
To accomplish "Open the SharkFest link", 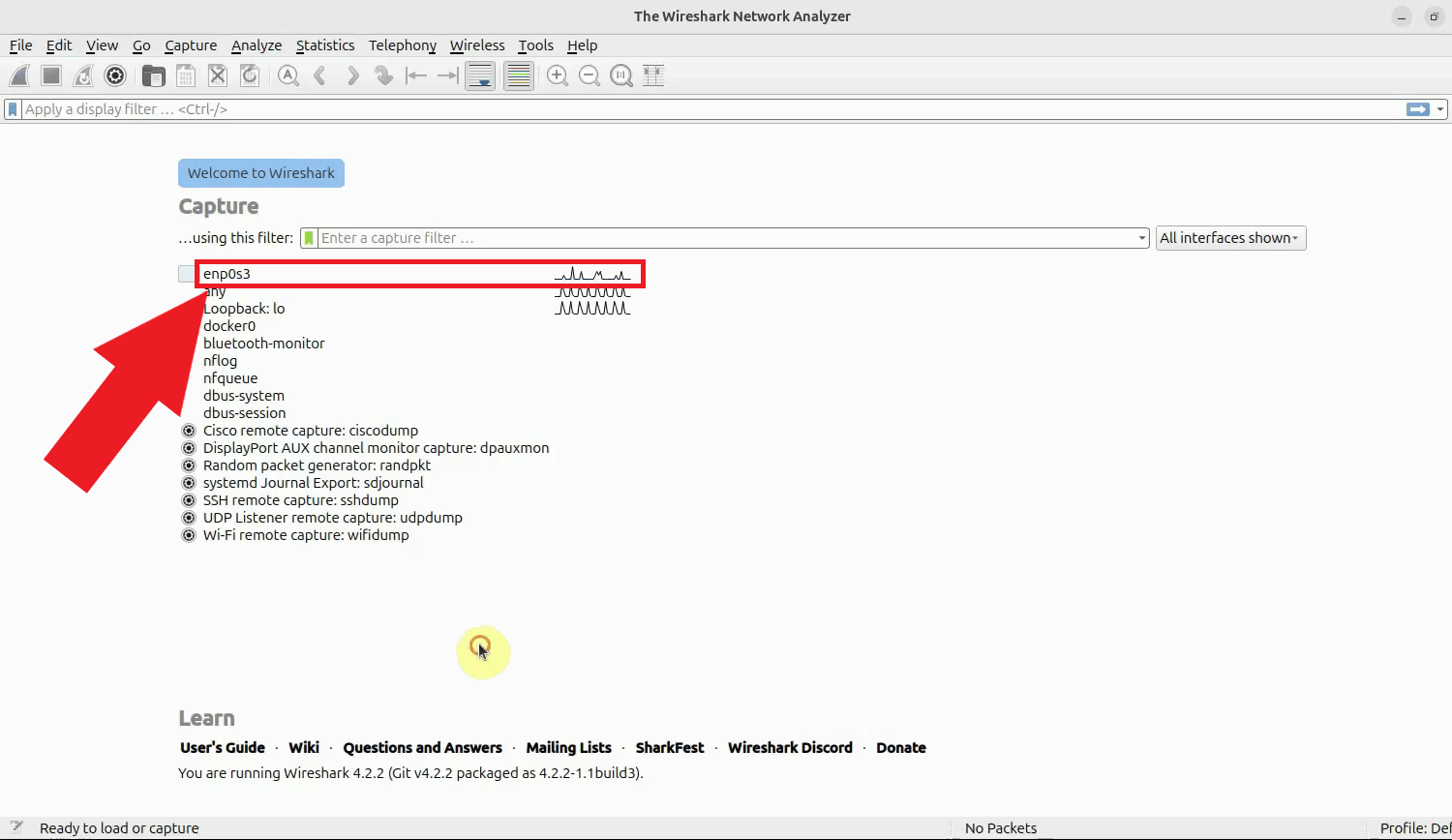I will [670, 748].
